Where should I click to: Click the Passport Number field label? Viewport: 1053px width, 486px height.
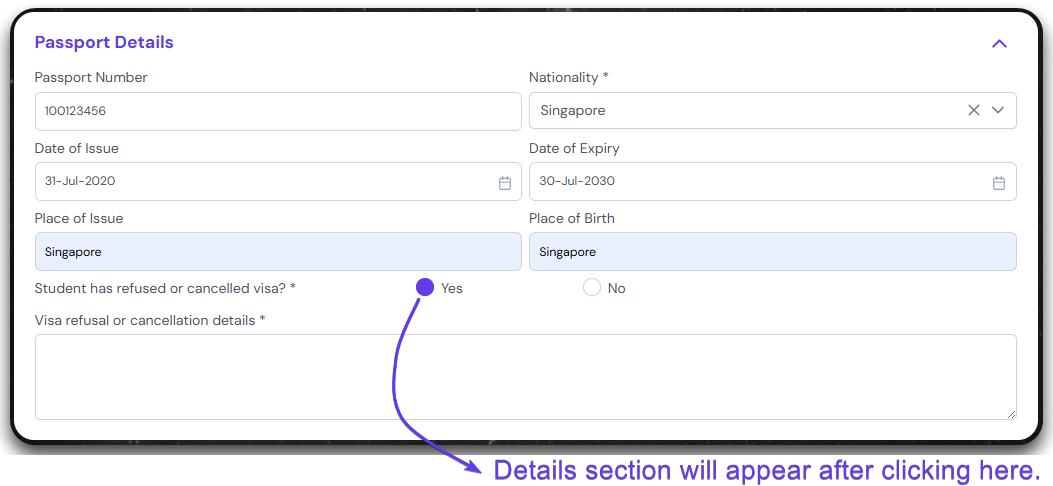(91, 78)
